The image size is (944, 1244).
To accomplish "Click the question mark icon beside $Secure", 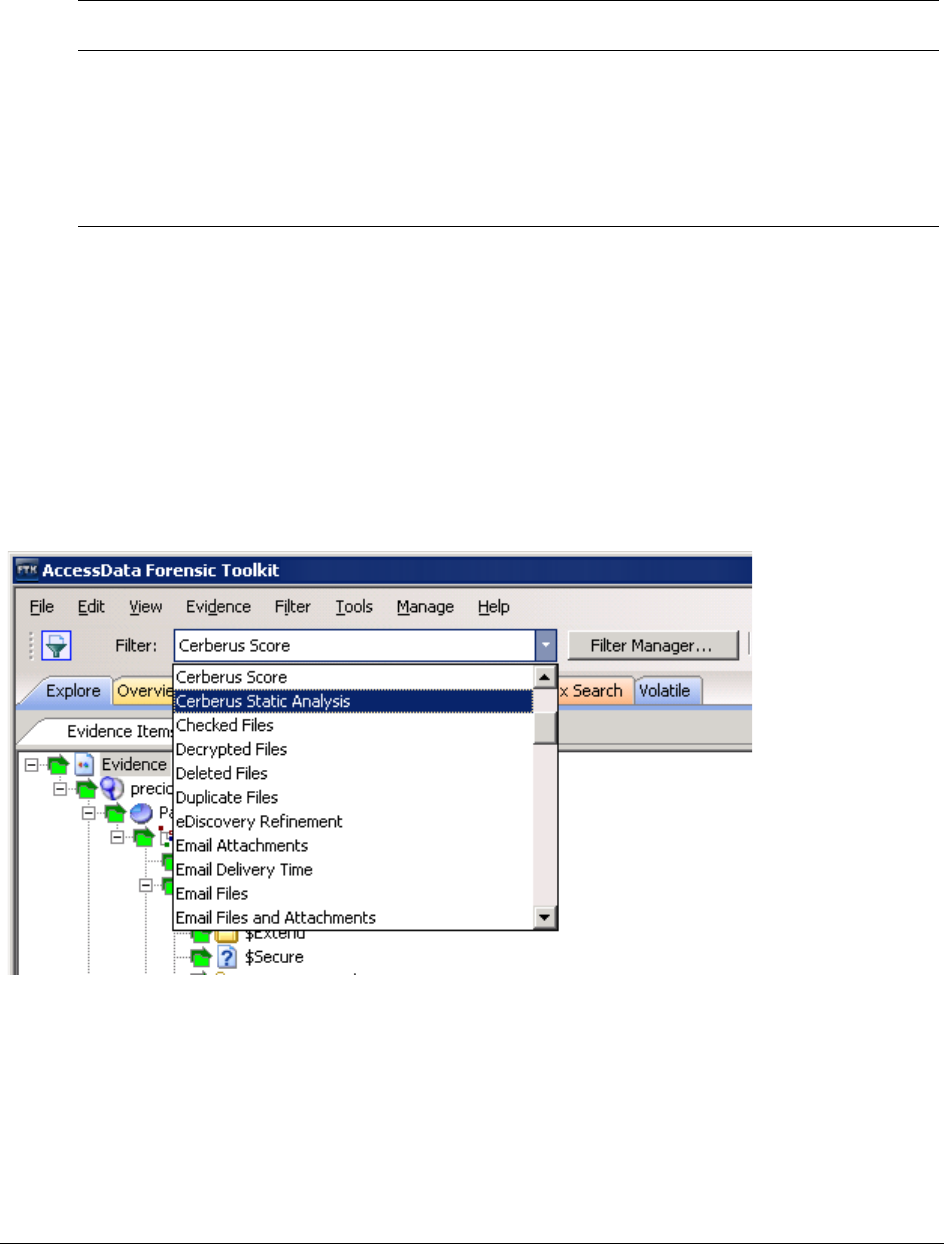I will click(225, 957).
